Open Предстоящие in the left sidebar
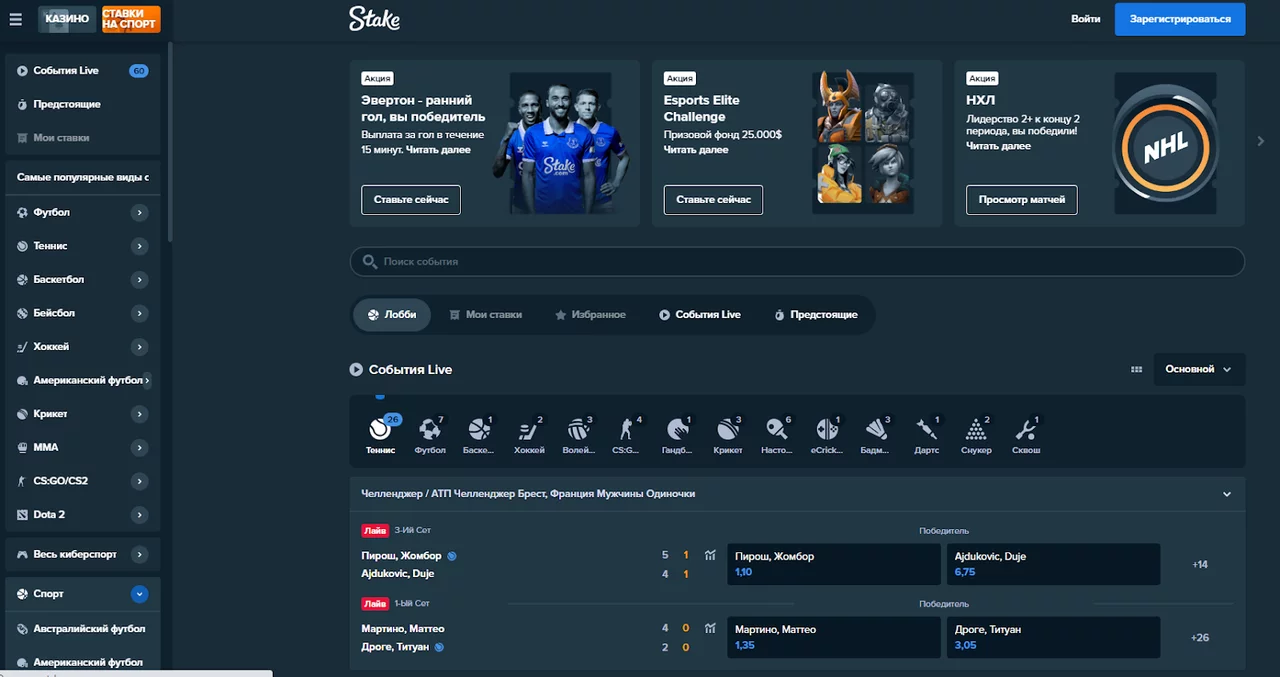The width and height of the screenshot is (1280, 677). (x=82, y=104)
